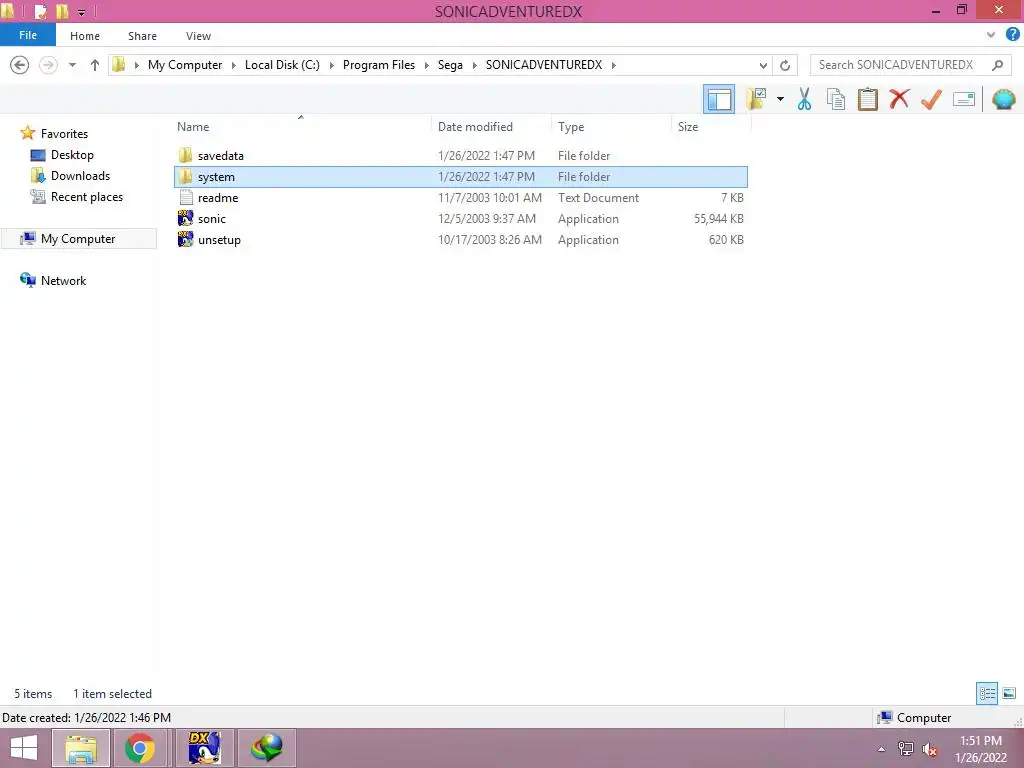Click Program Files breadcrumb
Image resolution: width=1024 pixels, height=768 pixels.
point(379,65)
